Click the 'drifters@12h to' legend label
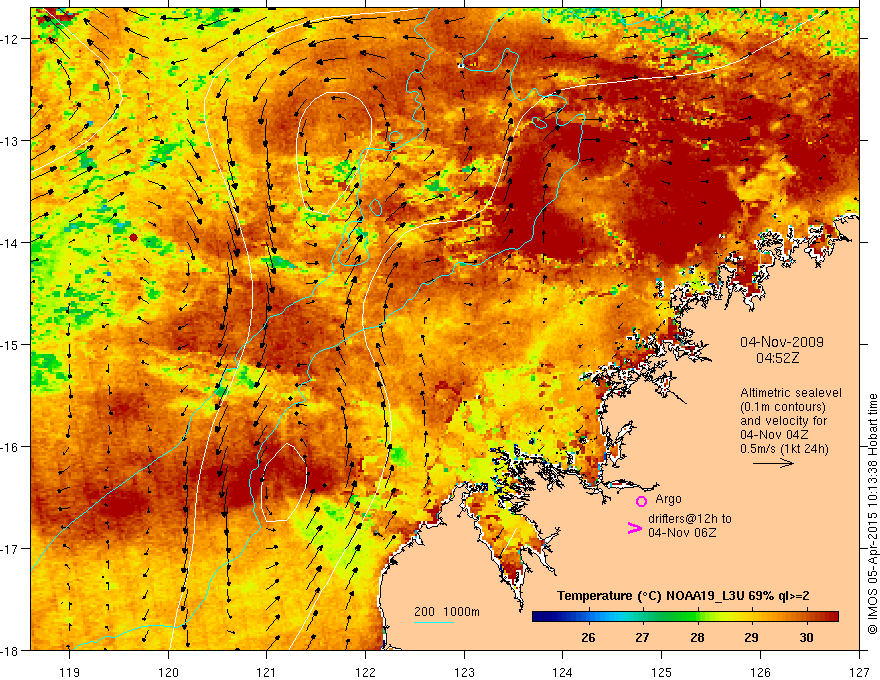This screenshot has height=680, width=880. [690, 519]
